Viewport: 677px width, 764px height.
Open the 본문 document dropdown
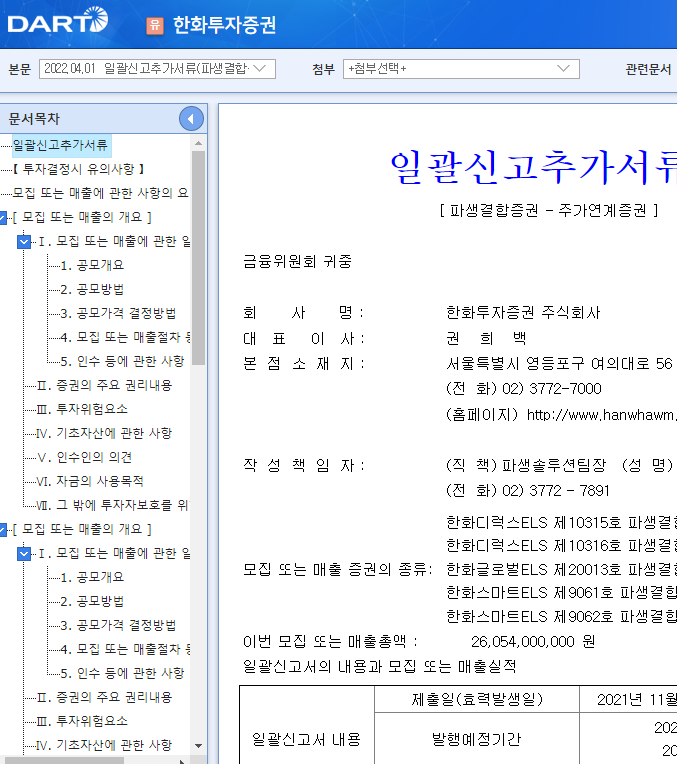(157, 69)
